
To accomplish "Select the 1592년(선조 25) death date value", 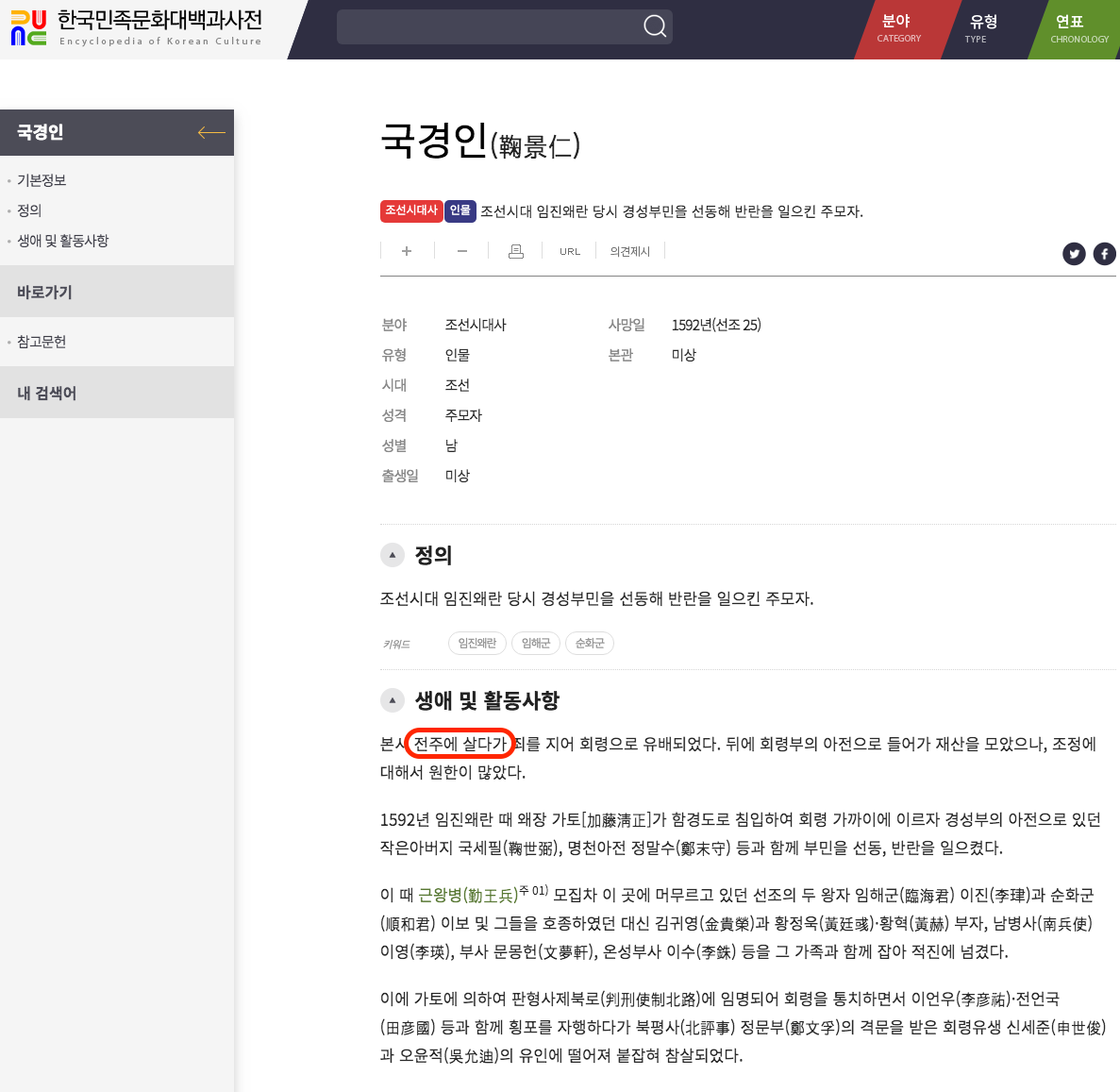I will [716, 326].
